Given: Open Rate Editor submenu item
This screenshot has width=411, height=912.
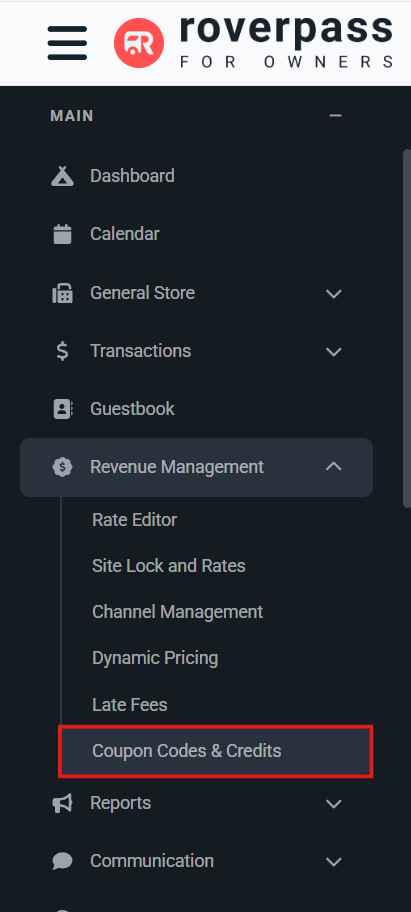Looking at the screenshot, I should point(134,519).
